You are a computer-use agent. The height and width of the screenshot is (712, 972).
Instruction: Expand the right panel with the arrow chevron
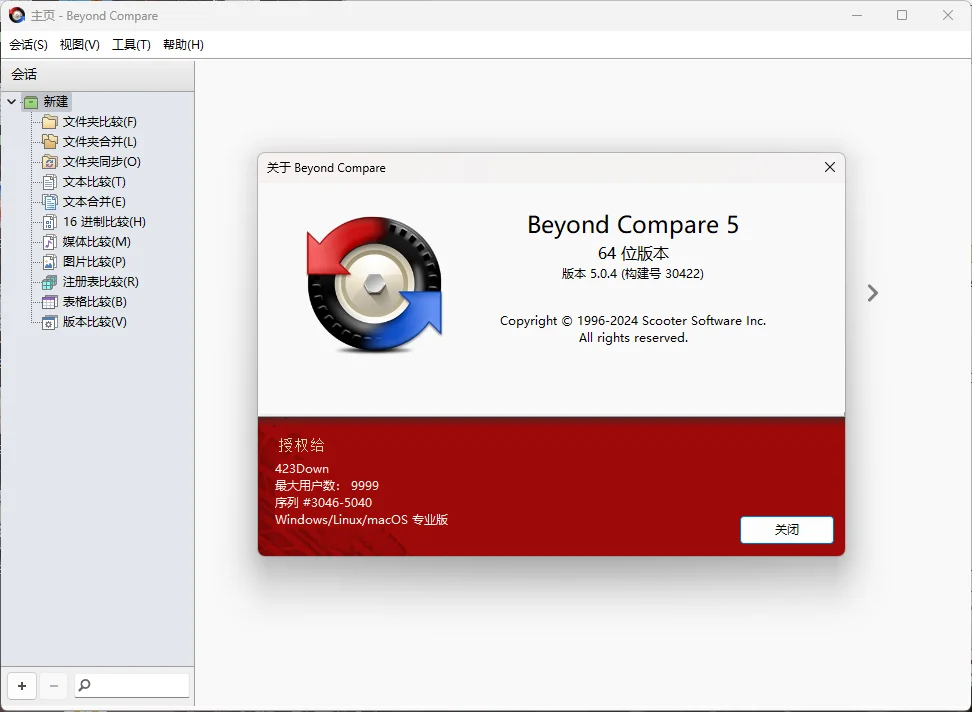(x=873, y=293)
